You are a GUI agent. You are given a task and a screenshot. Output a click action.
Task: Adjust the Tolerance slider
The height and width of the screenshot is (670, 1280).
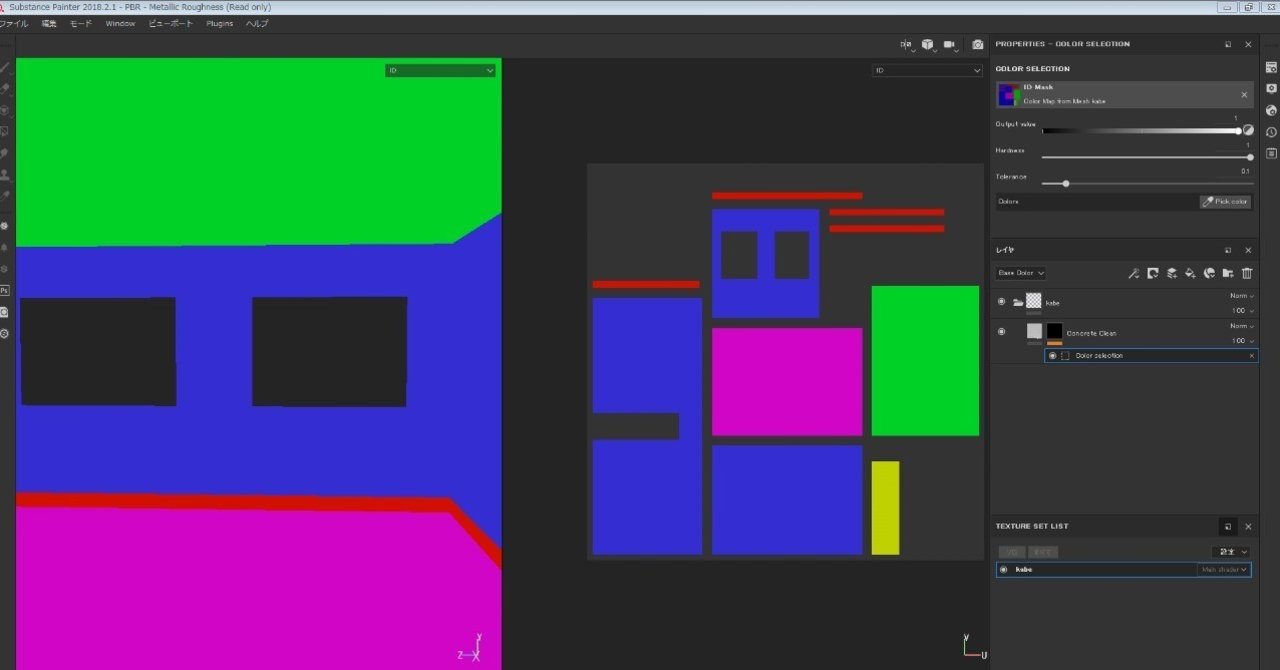point(1147,183)
